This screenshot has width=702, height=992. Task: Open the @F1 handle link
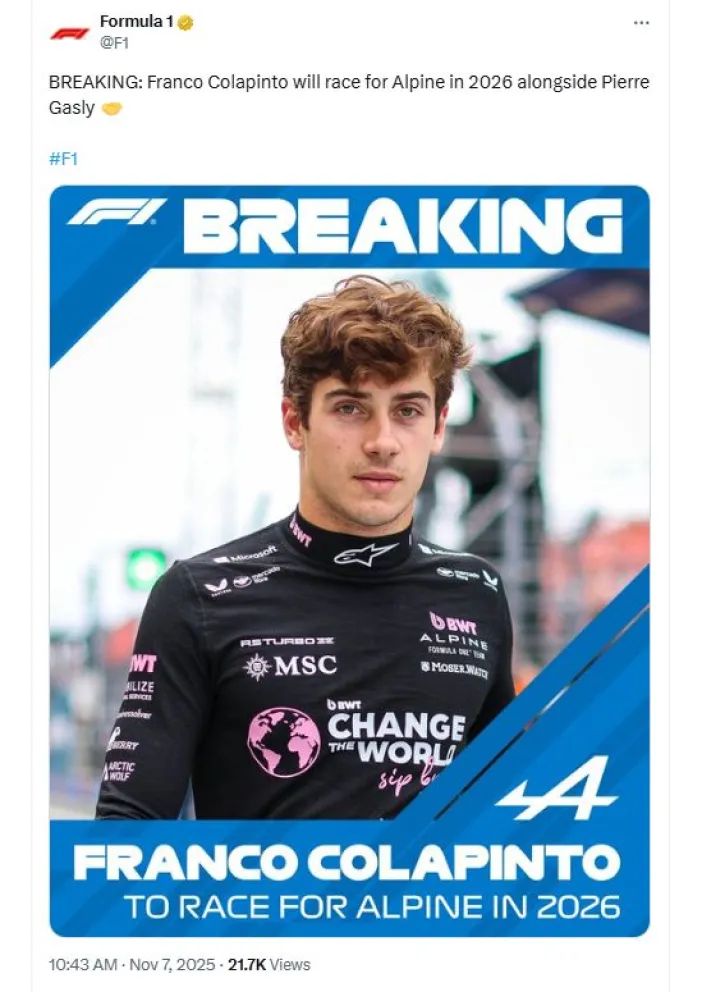pos(114,43)
